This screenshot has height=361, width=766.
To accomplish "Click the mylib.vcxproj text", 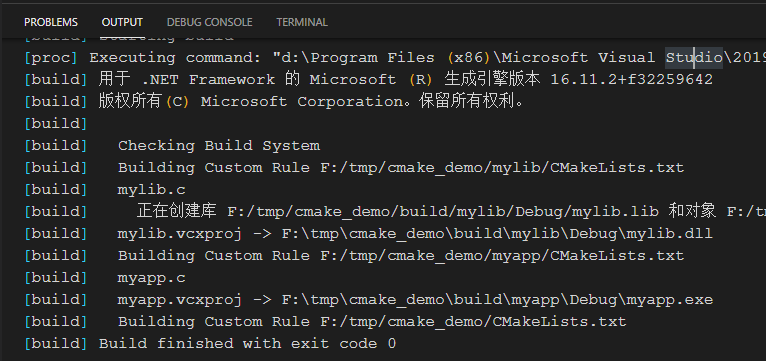I will [179, 234].
